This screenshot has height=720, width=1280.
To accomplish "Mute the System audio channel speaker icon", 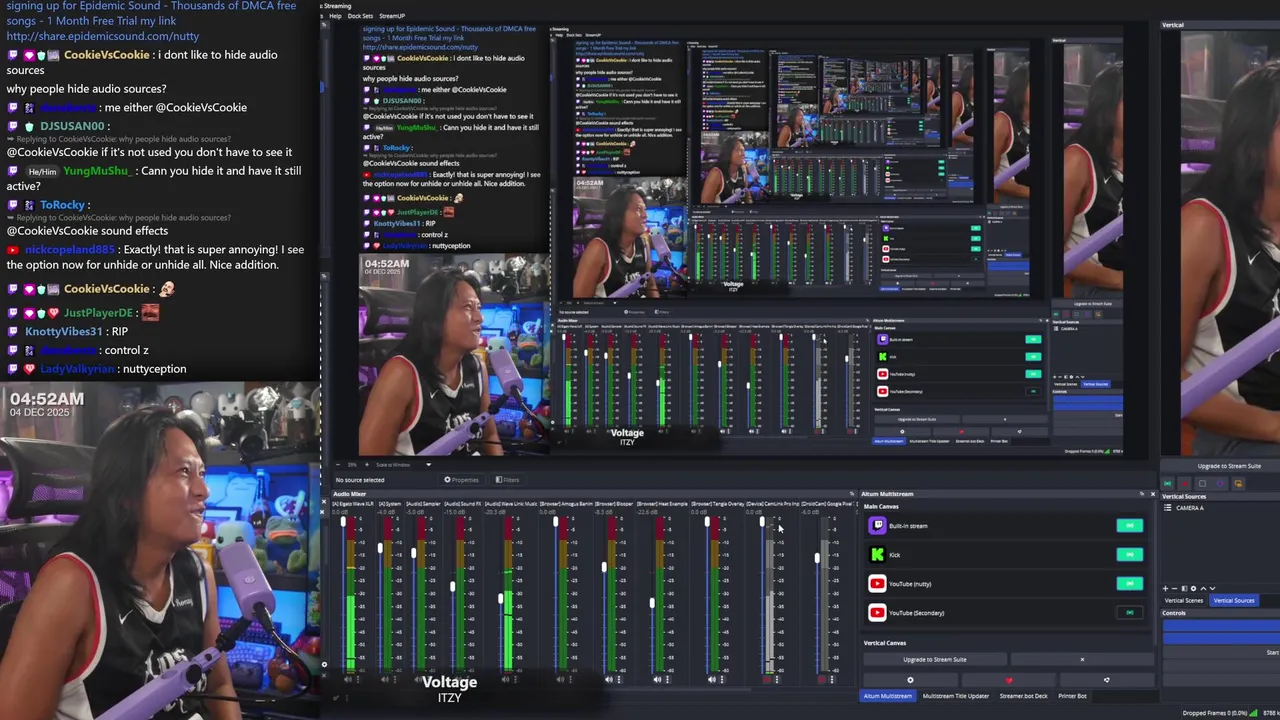I will (385, 679).
